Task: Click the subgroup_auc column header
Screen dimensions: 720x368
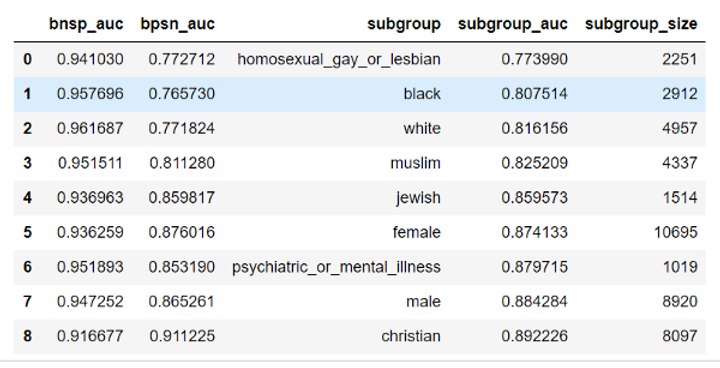Action: tap(512, 24)
